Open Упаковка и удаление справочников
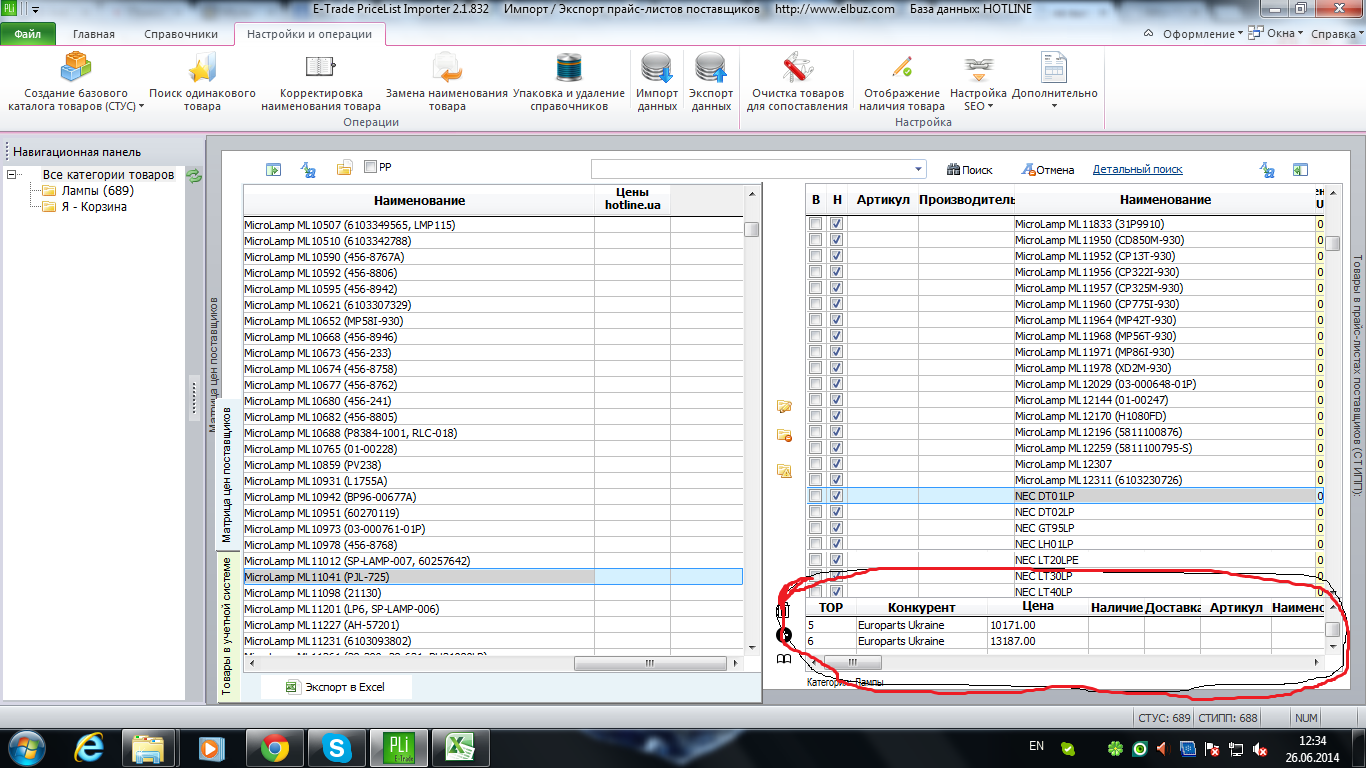This screenshot has height=768, width=1366. tap(569, 68)
